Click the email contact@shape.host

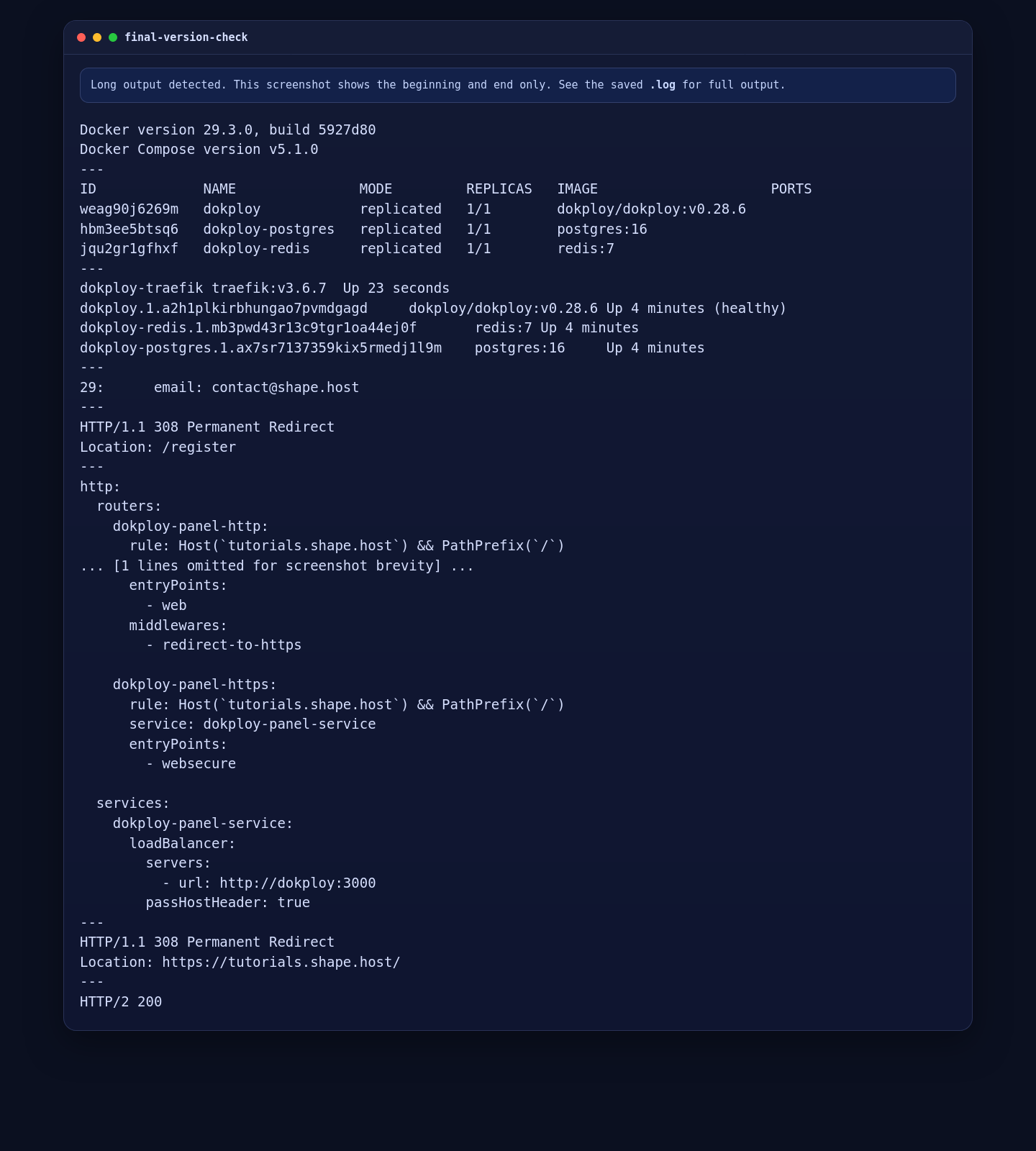point(286,388)
